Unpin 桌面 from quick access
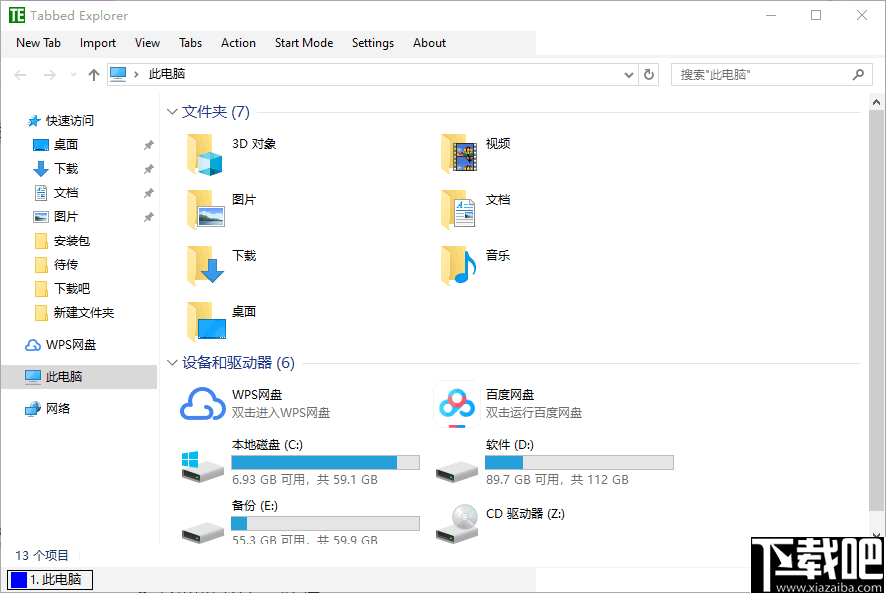886x593 pixels. click(x=148, y=144)
